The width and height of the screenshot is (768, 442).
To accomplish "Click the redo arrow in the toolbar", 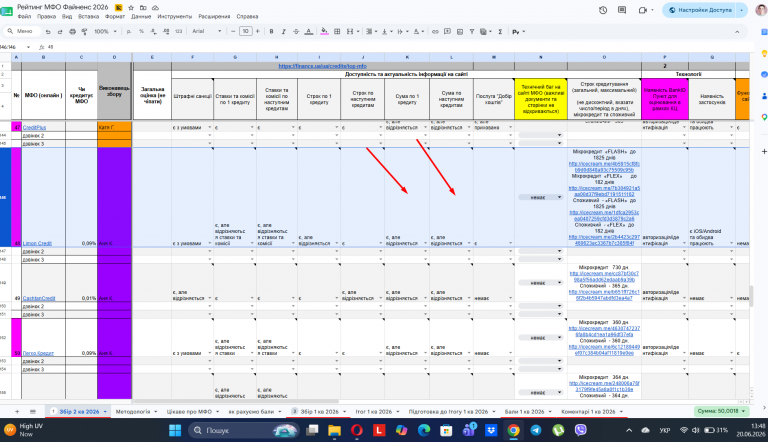I will [60, 31].
